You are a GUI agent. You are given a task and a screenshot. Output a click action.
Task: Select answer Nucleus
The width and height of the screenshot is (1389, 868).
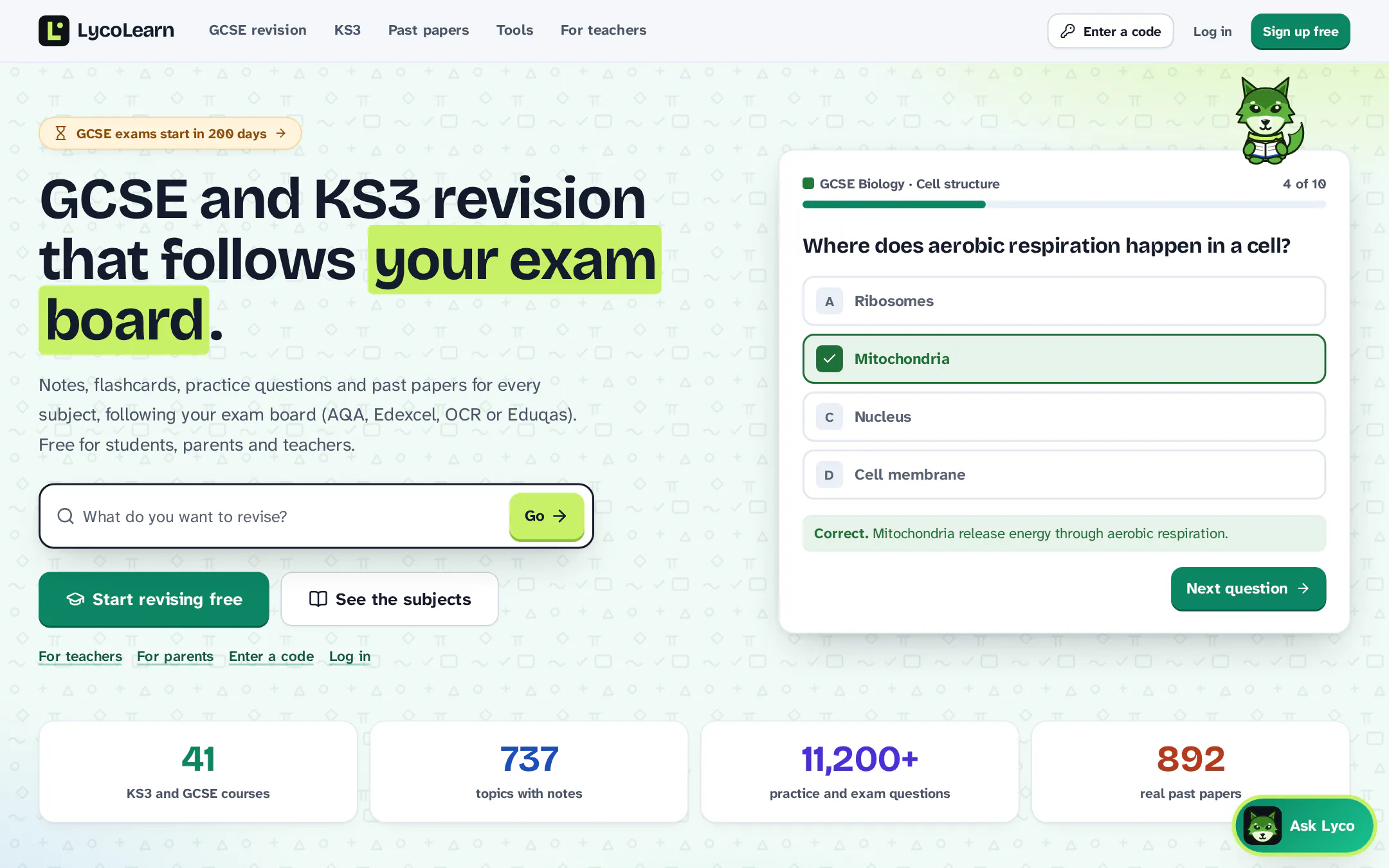[1064, 417]
